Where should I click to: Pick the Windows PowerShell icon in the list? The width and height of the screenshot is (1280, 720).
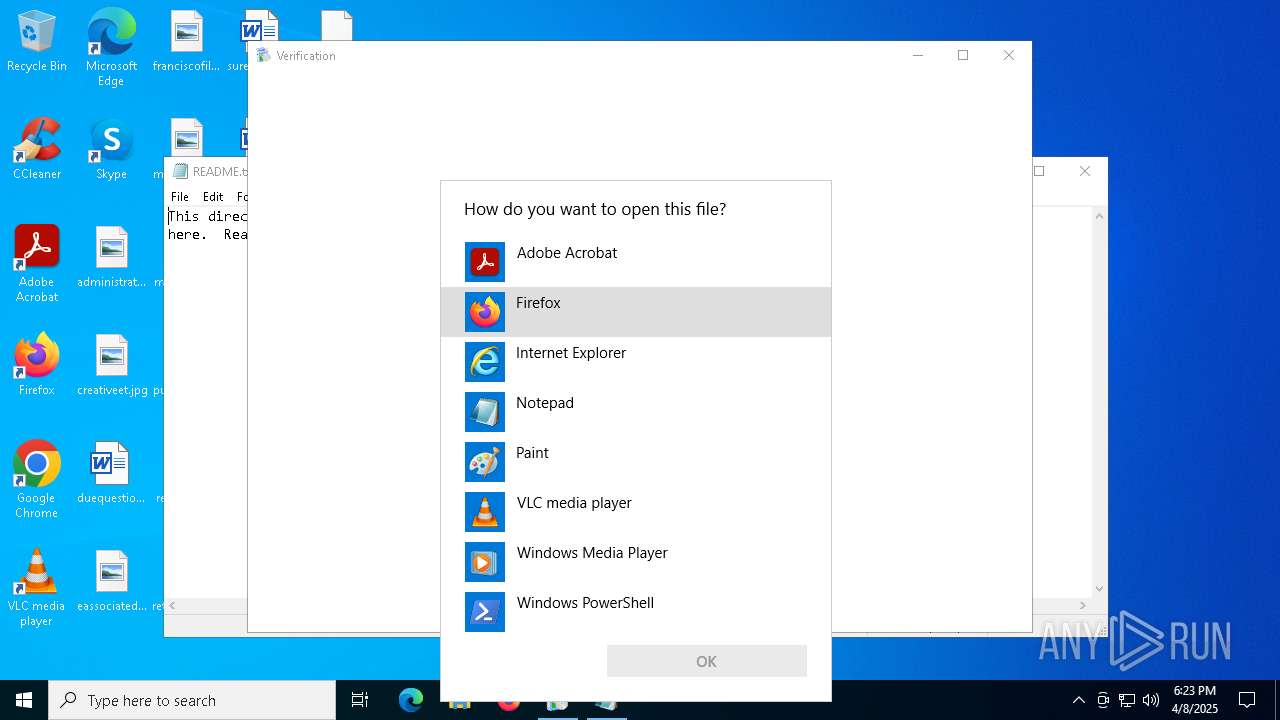pos(485,612)
